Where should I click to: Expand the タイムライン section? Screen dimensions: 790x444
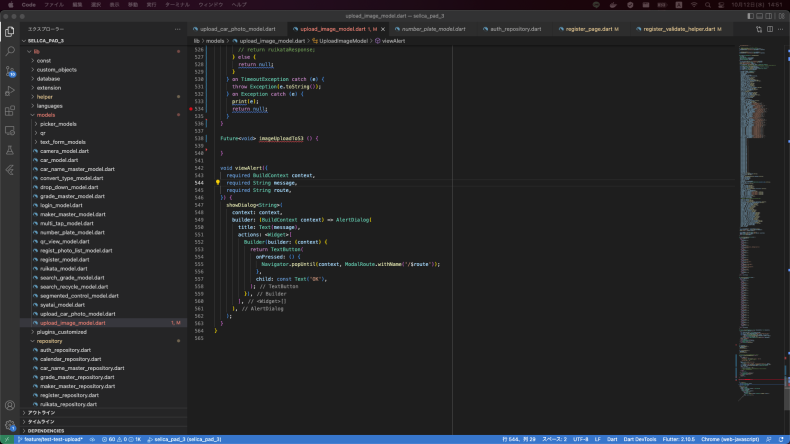(x=42, y=421)
